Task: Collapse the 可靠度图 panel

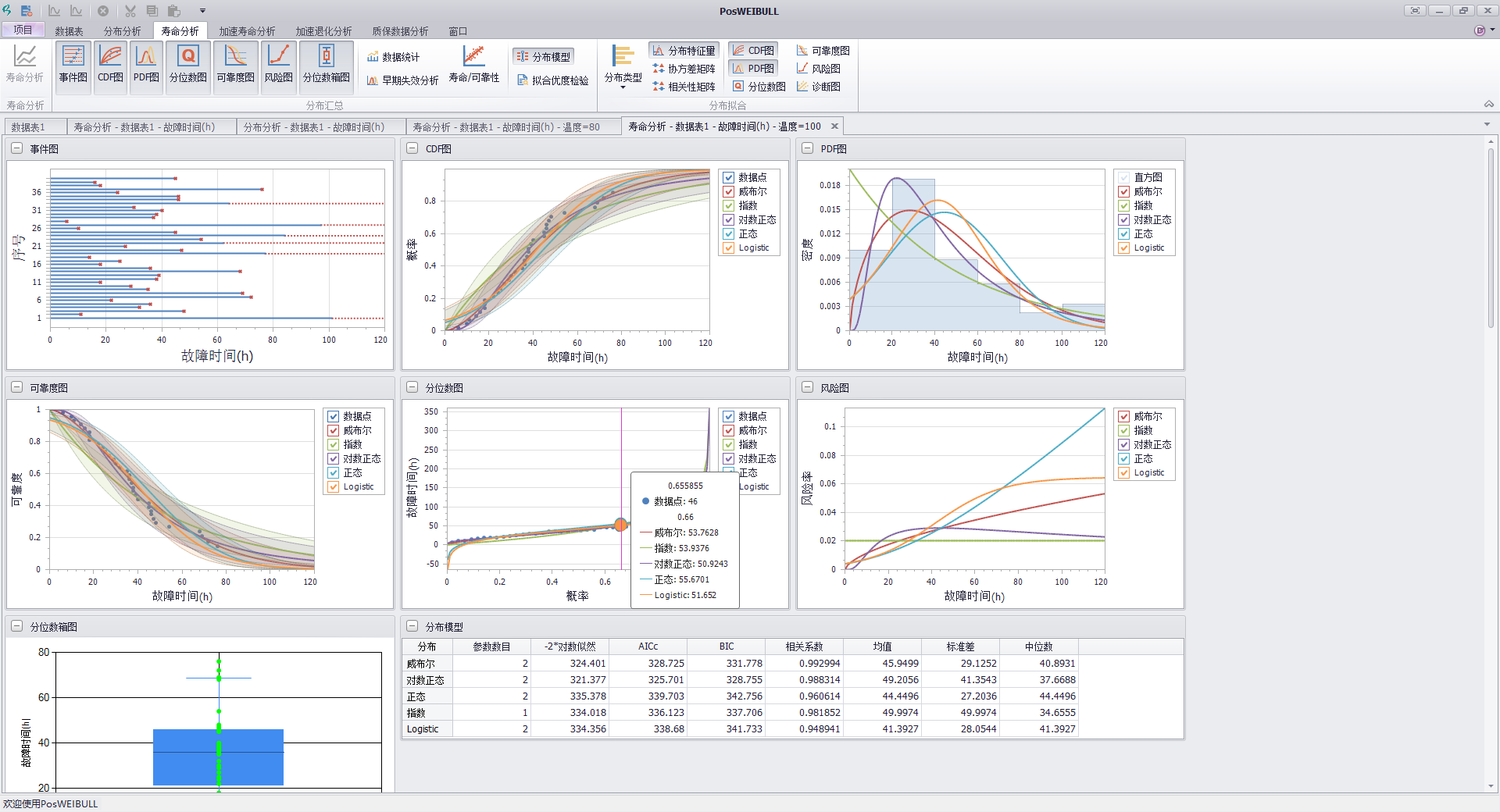Action: [x=16, y=387]
